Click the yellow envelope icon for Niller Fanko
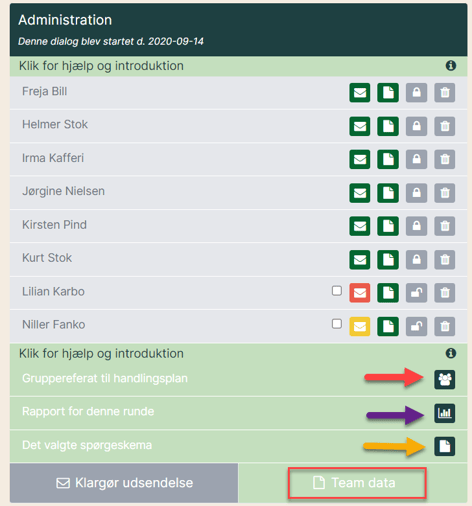The width and height of the screenshot is (472, 506). 360,326
